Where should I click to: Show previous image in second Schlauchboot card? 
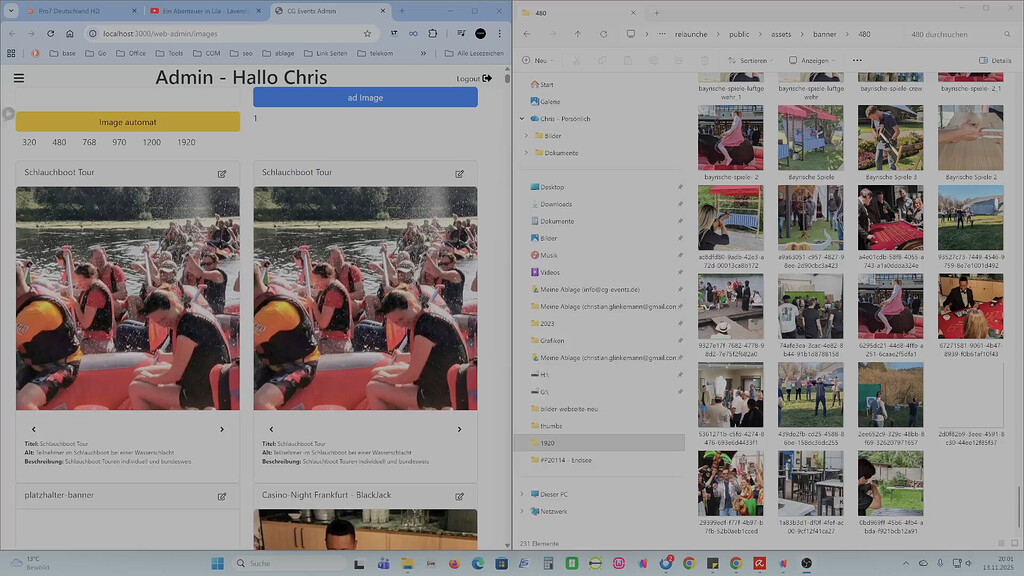[272, 429]
